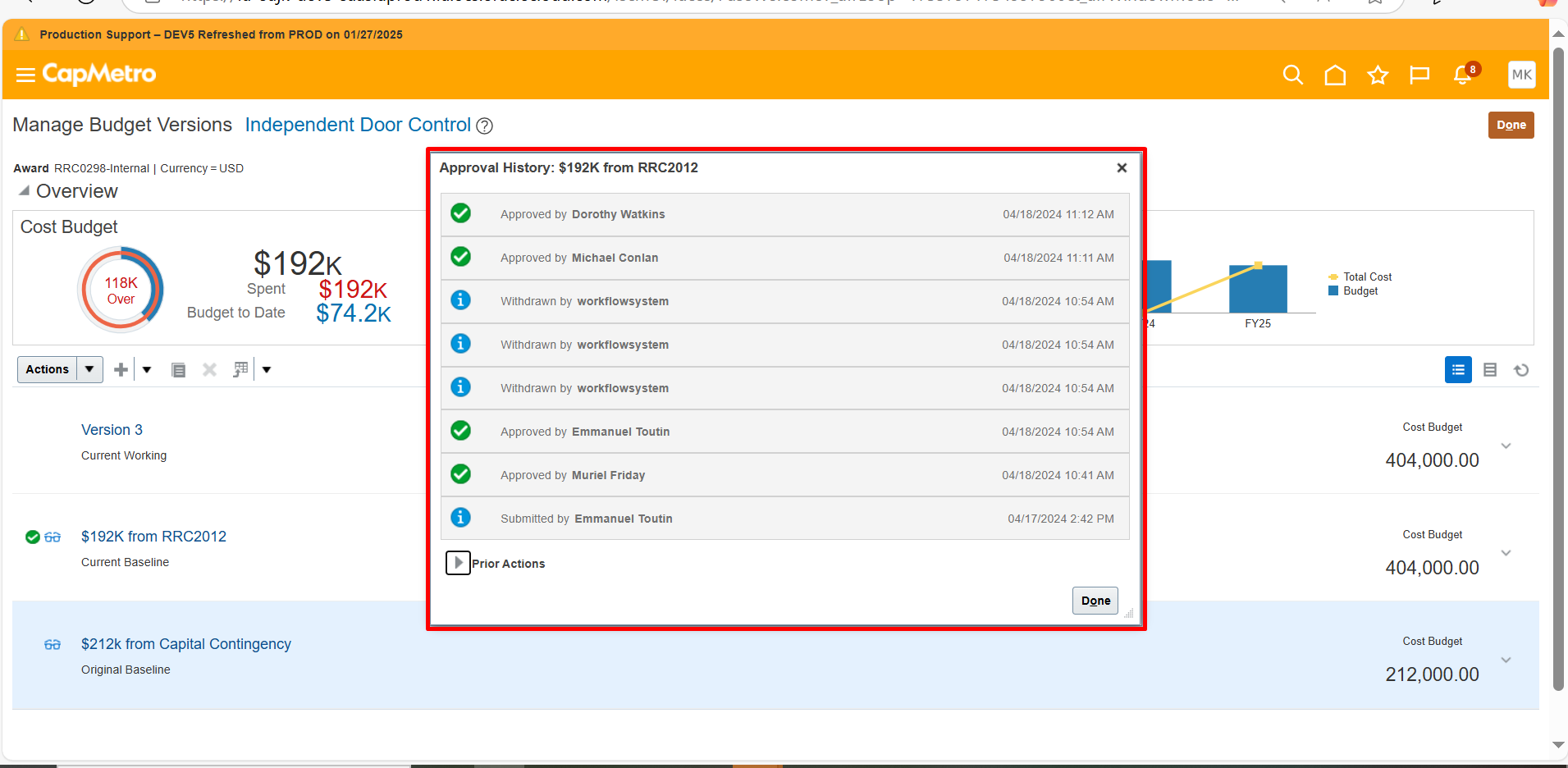Switch to the list view icon
Screen dimensions: 1568x768
coord(1458,370)
